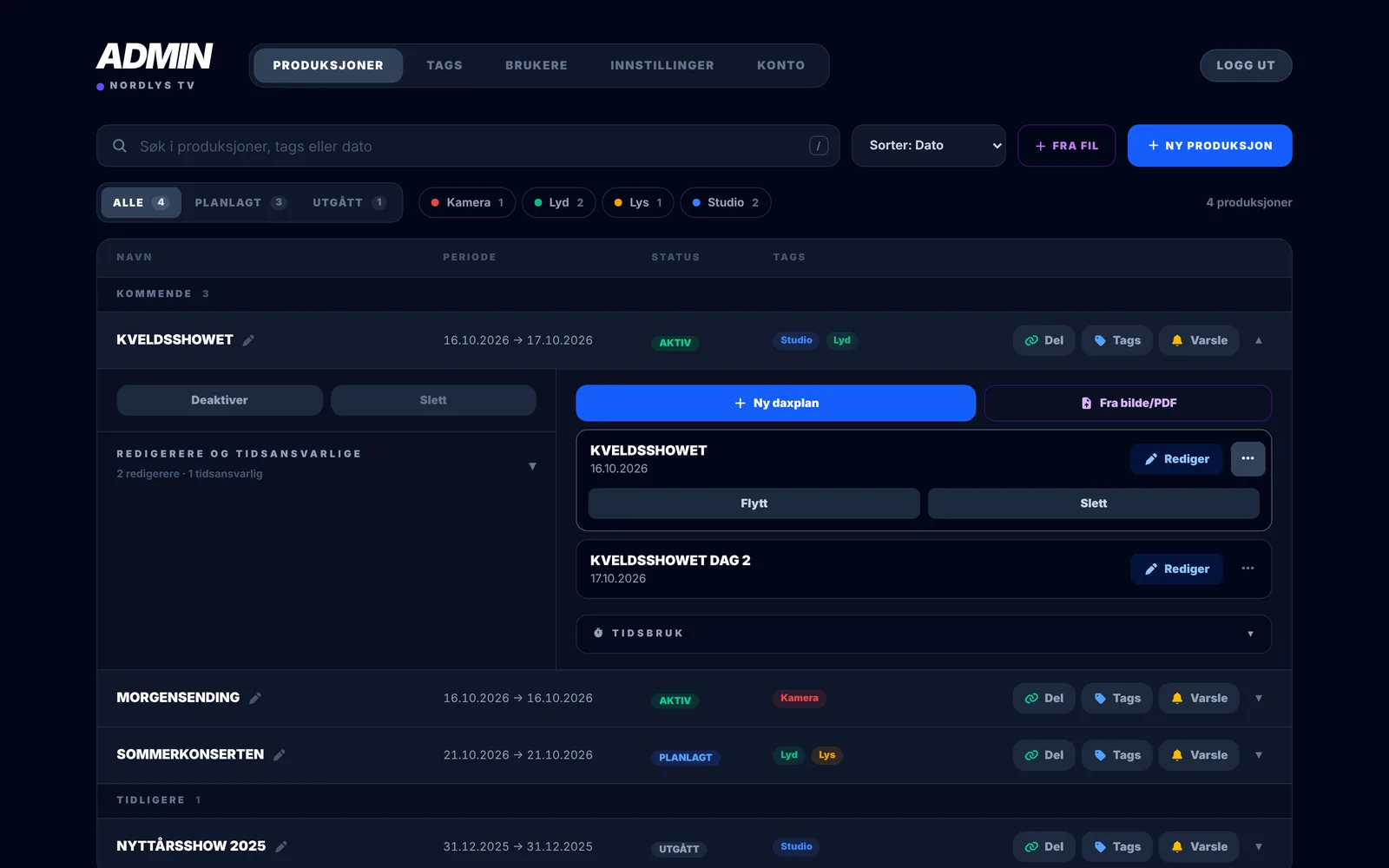Click Rediger on KVELDSSHOWET DAG 2
This screenshot has width=1389, height=868.
click(1176, 569)
